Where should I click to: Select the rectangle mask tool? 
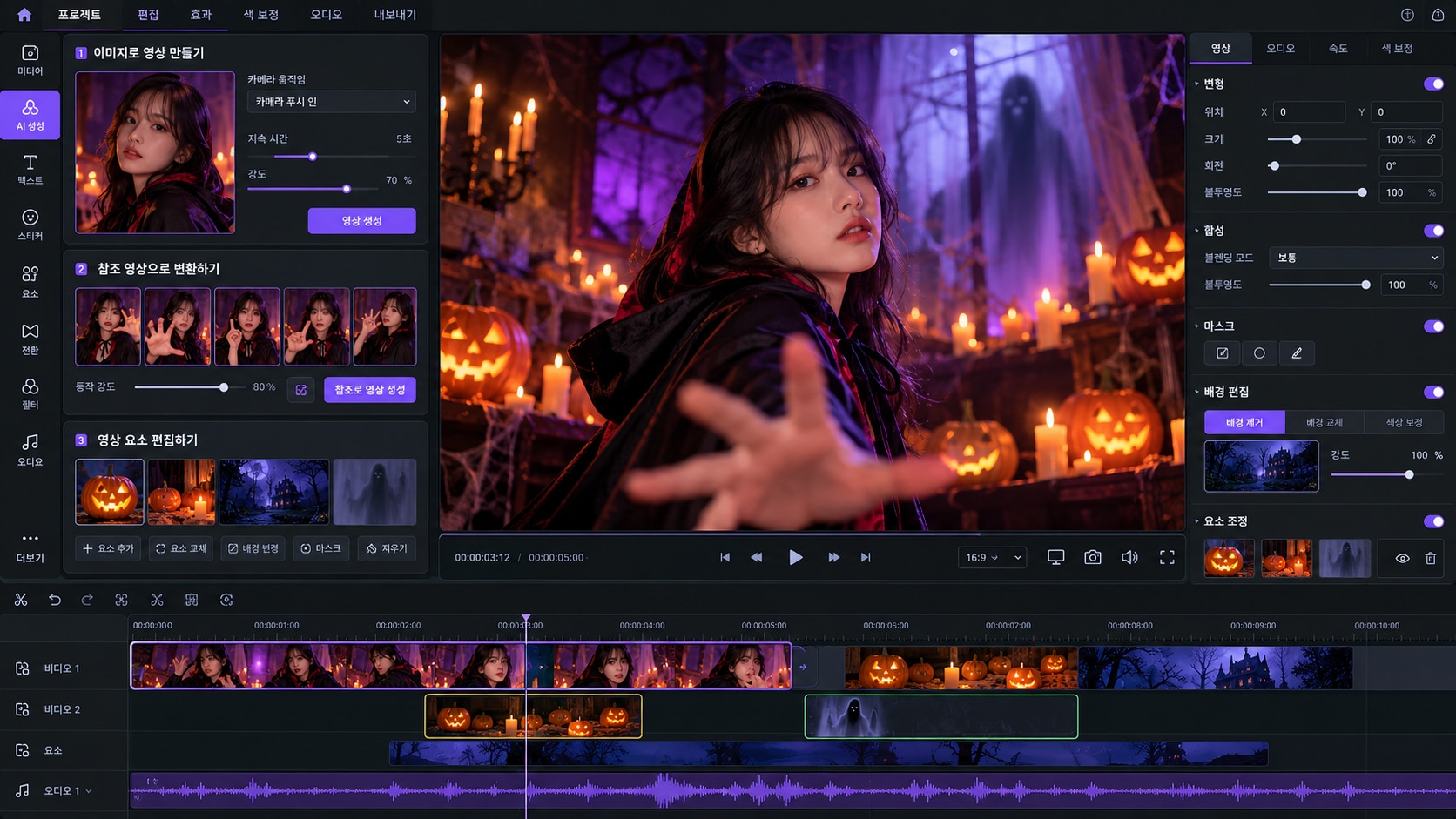point(1223,353)
